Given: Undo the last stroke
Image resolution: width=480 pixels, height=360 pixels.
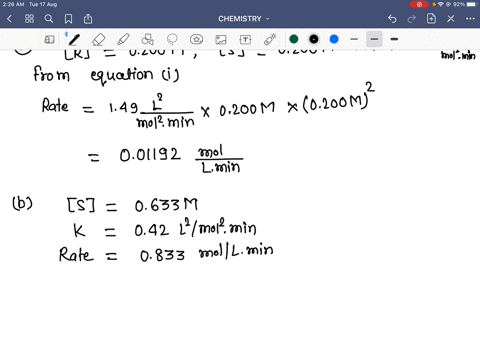Looking at the screenshot, I should [x=392, y=19].
